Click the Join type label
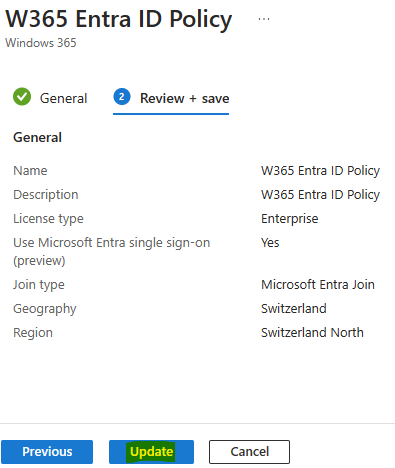 [x=39, y=285]
